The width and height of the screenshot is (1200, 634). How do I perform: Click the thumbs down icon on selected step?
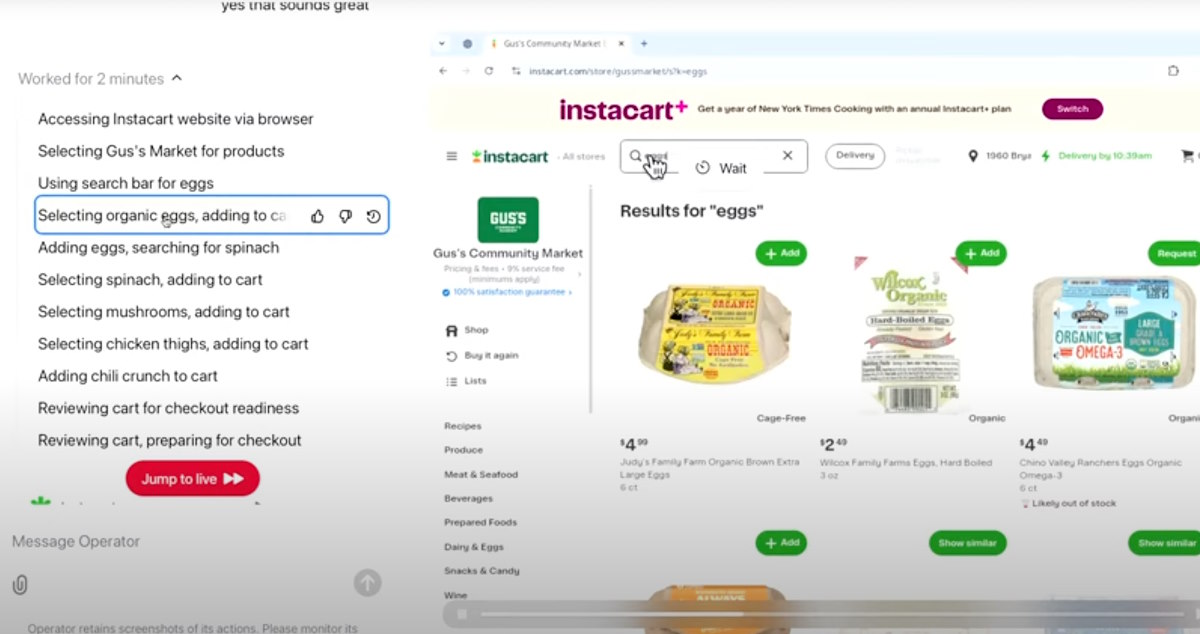(x=345, y=216)
